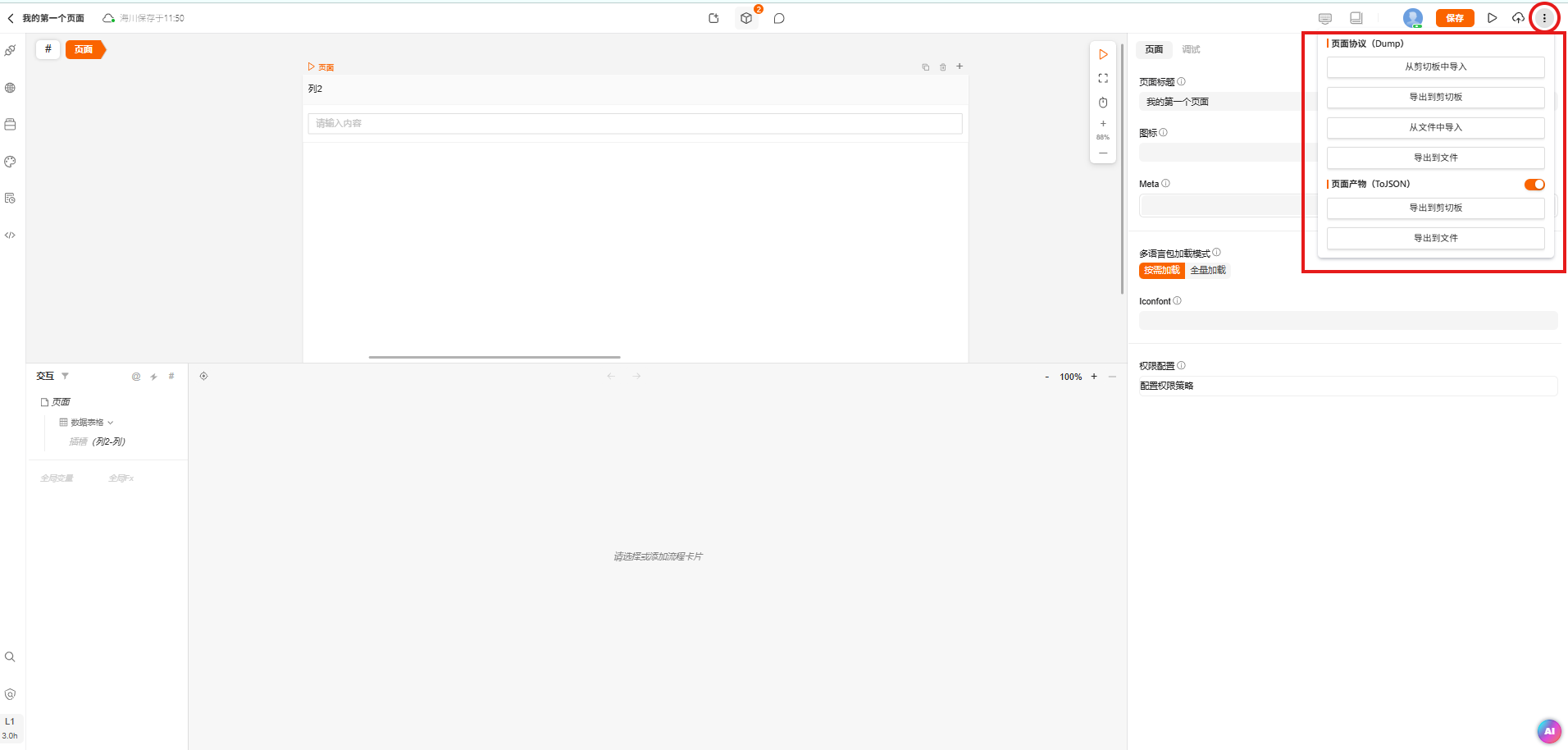
Task: Click the locate target icon in flow panel
Action: [203, 376]
